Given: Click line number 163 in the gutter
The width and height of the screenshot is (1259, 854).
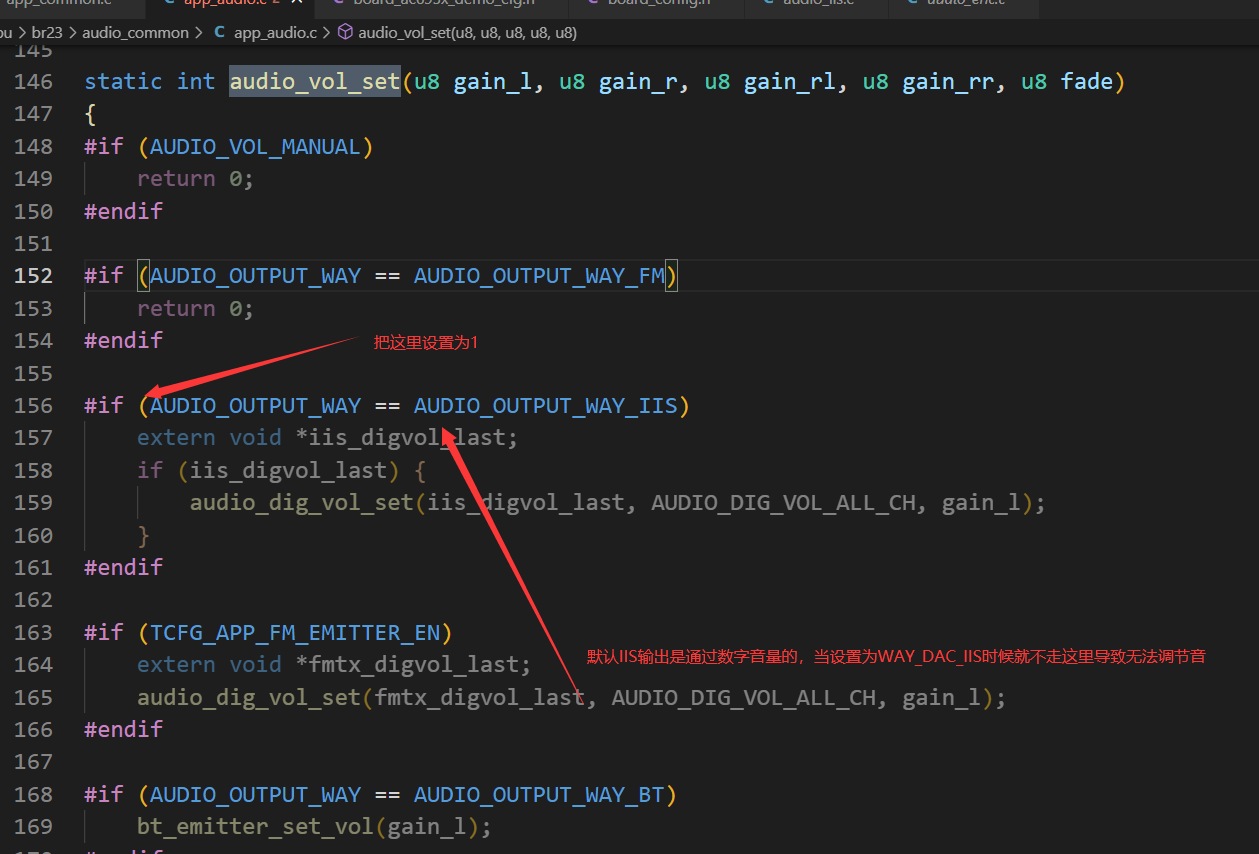Looking at the screenshot, I should pyautogui.click(x=33, y=632).
